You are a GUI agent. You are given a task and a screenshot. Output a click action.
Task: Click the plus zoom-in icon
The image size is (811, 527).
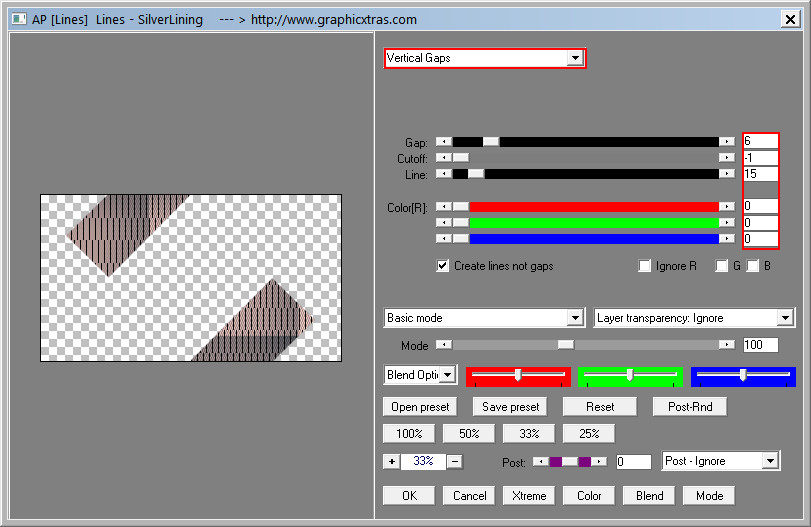point(391,461)
